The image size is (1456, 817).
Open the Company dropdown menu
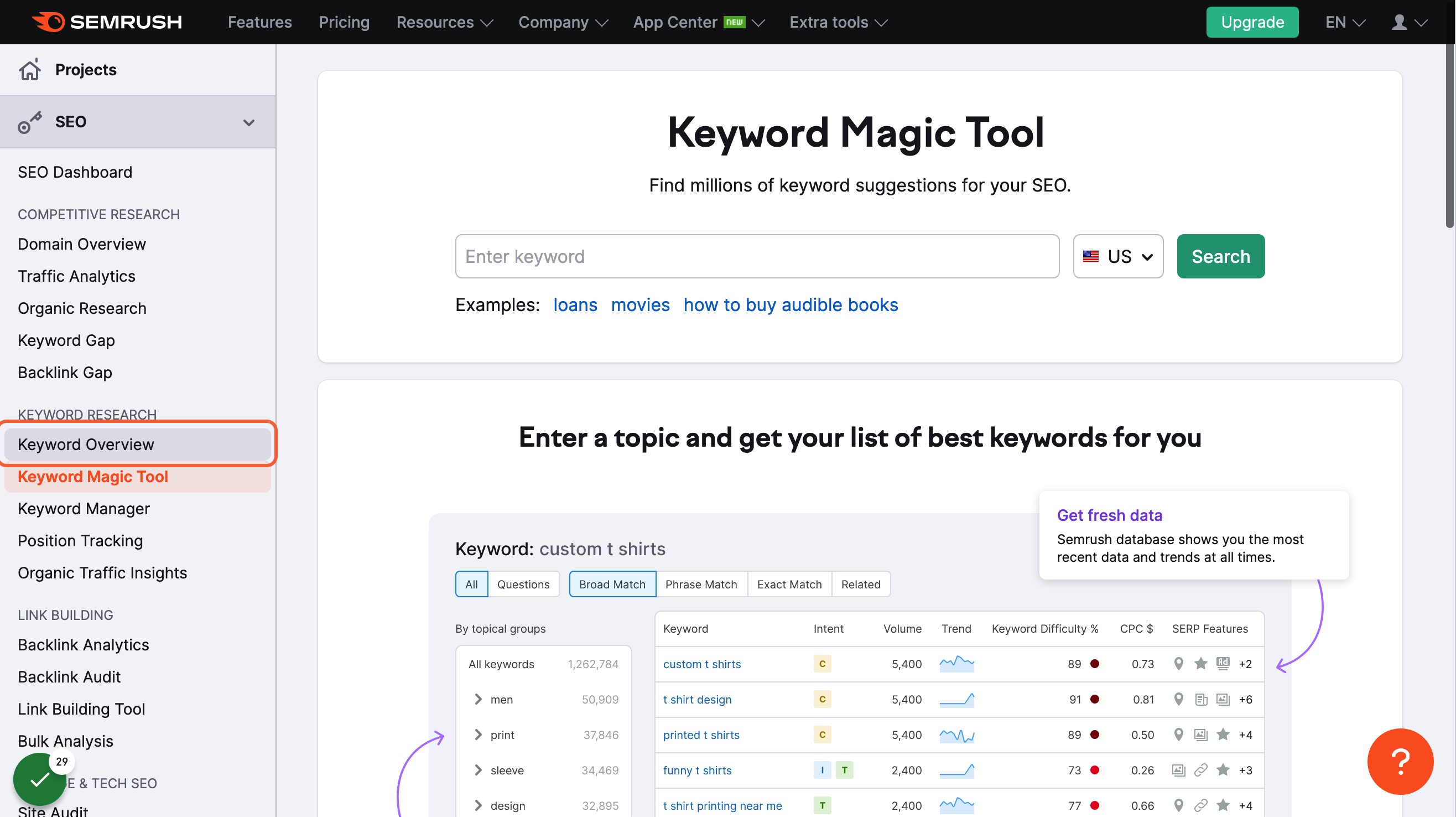pos(563,22)
